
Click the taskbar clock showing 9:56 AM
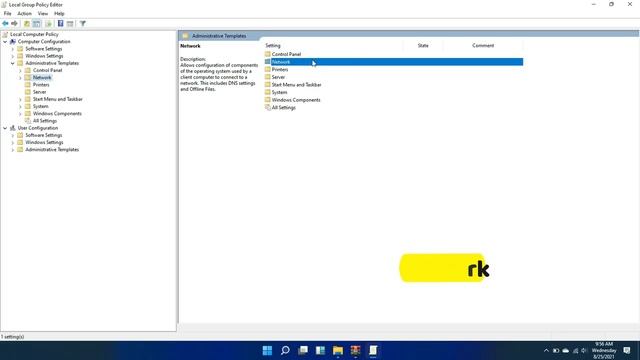point(604,351)
